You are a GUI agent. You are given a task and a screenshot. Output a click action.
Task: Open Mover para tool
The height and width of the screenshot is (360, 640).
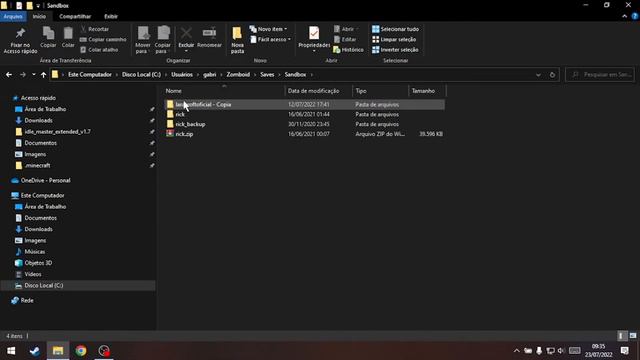(143, 40)
